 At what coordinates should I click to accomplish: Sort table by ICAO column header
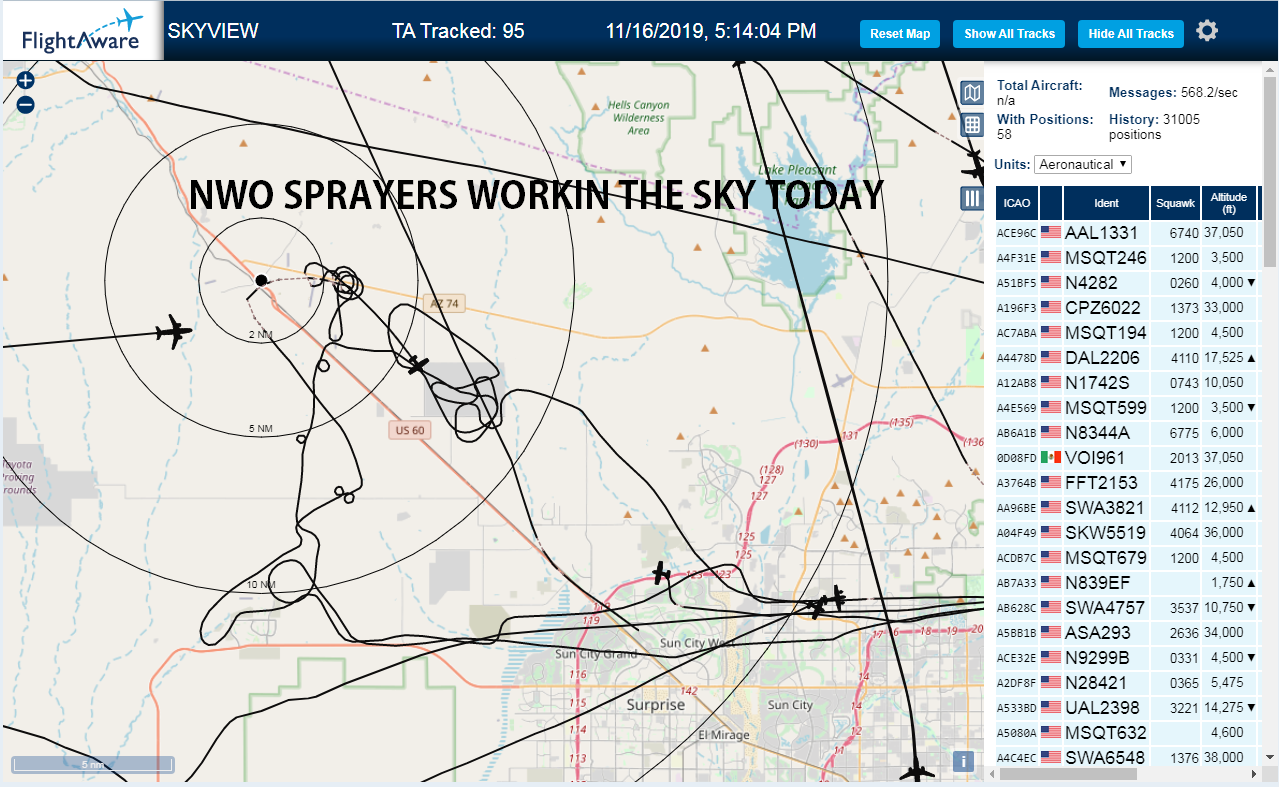pos(1017,203)
